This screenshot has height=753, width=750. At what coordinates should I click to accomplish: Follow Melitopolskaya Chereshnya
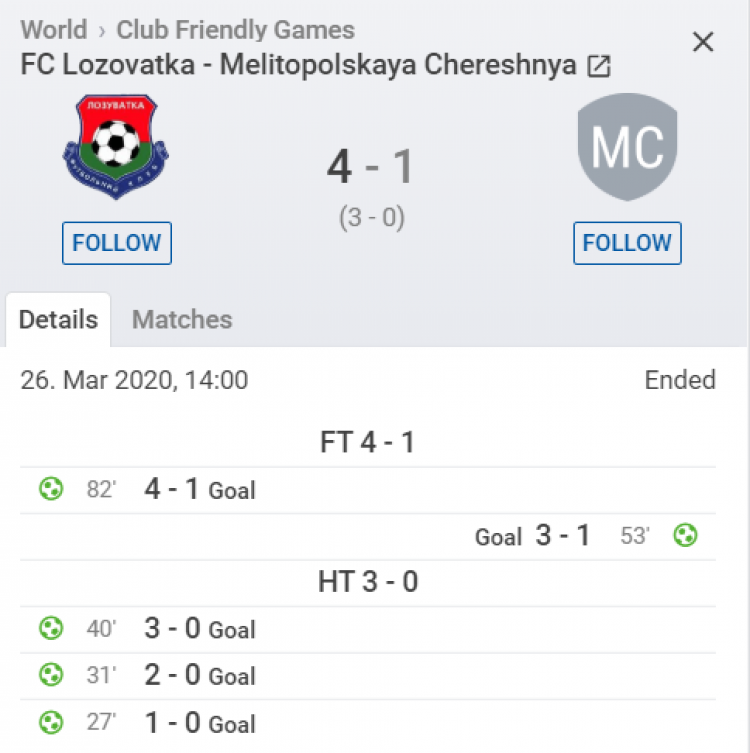[627, 243]
